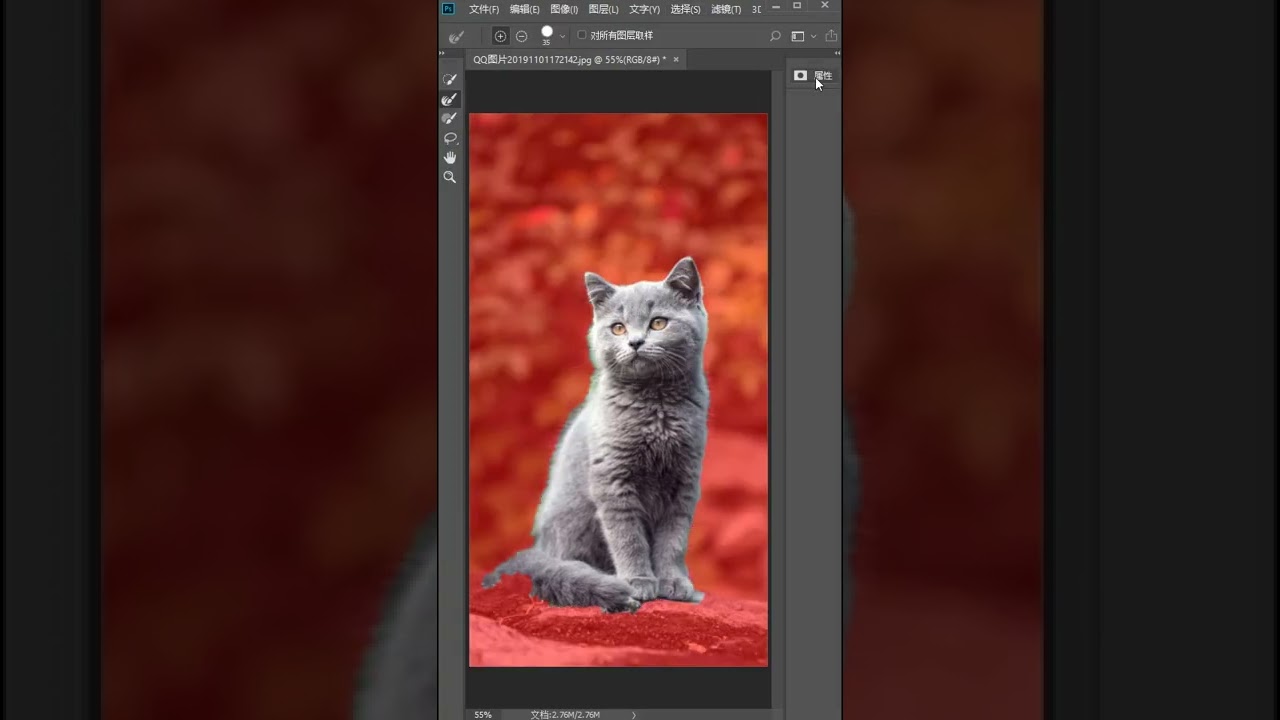The height and width of the screenshot is (720, 1280).
Task: Open the 属性 properties panel
Action: pos(823,76)
